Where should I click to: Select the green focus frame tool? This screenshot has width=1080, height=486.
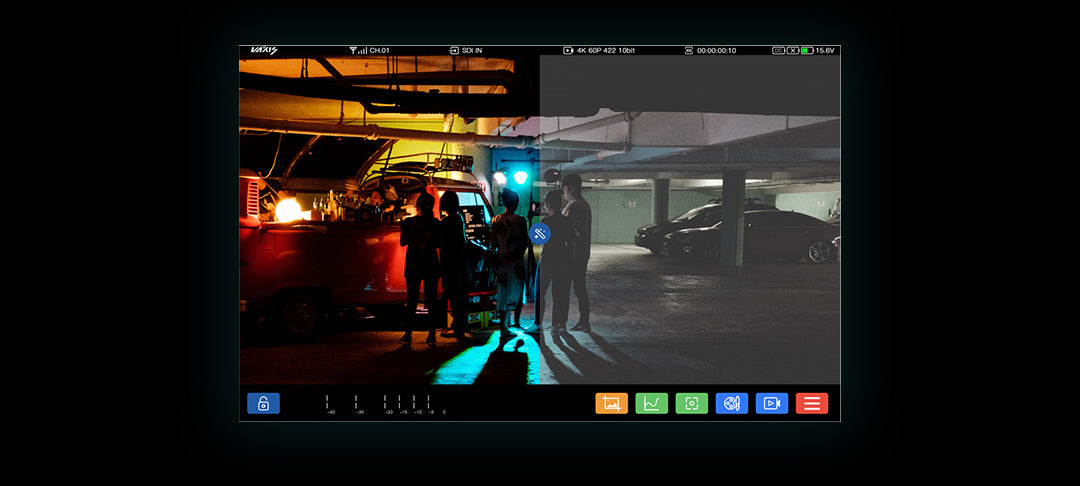pos(691,403)
